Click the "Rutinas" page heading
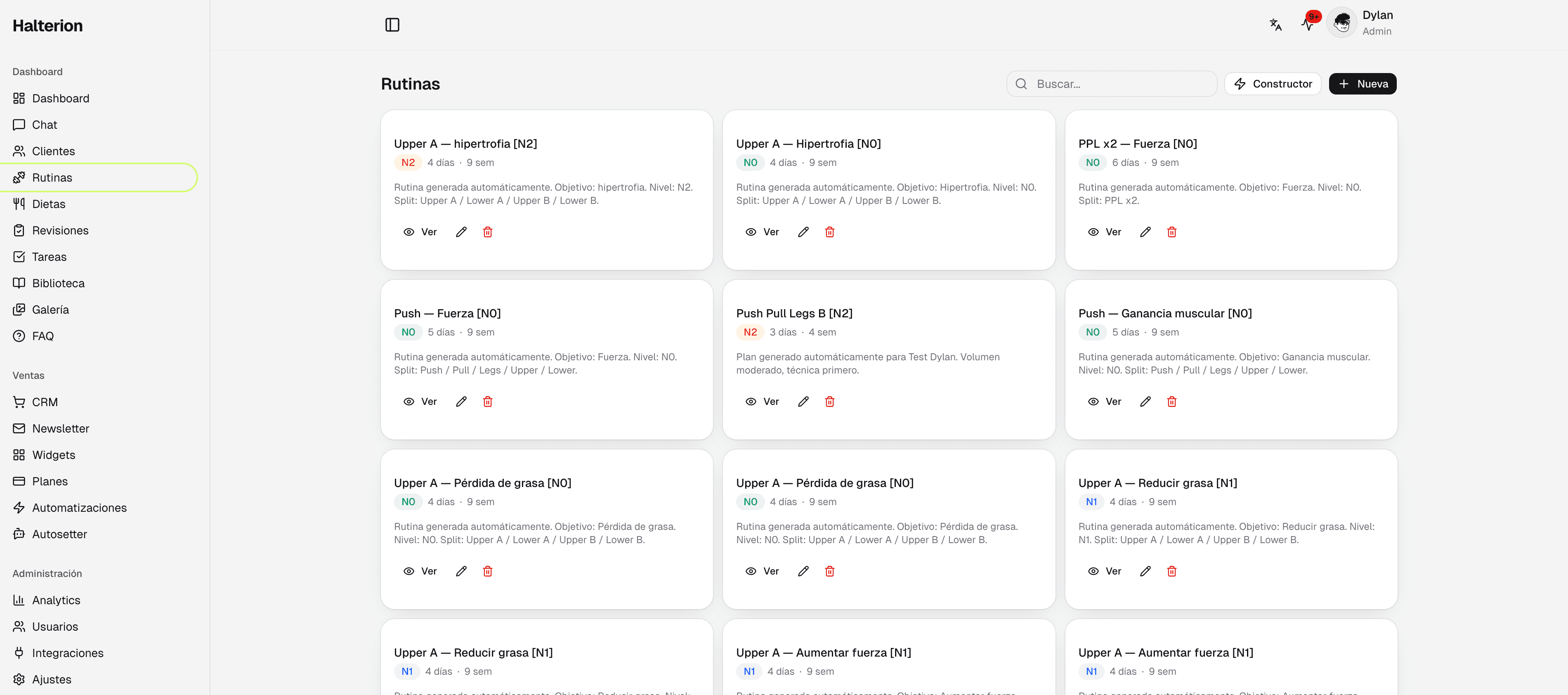 click(410, 84)
